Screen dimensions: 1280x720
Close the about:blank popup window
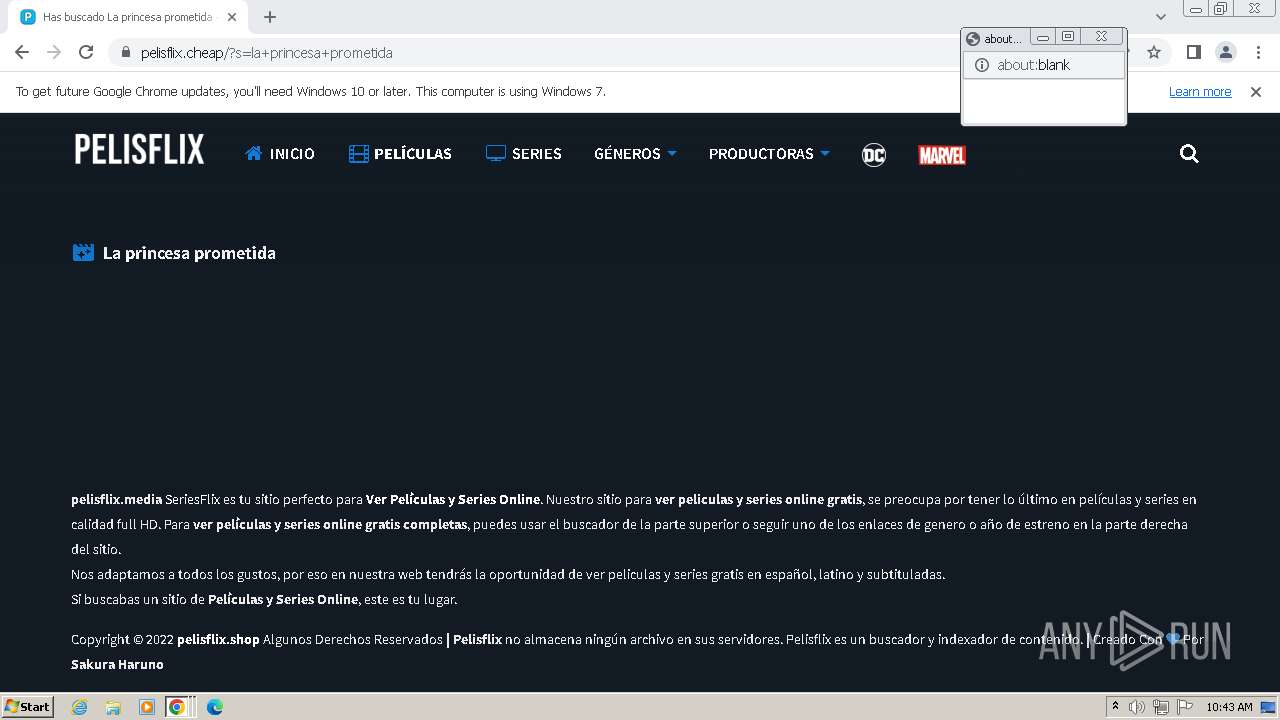pos(1101,37)
